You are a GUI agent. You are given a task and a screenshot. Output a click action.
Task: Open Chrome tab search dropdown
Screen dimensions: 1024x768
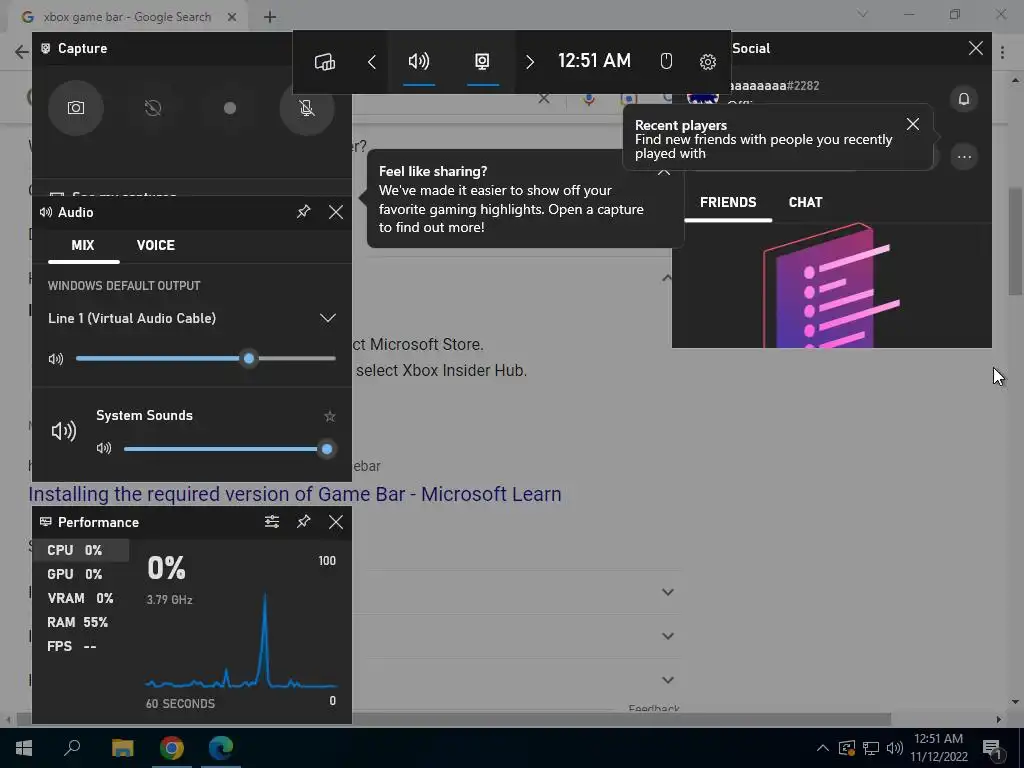coord(863,14)
